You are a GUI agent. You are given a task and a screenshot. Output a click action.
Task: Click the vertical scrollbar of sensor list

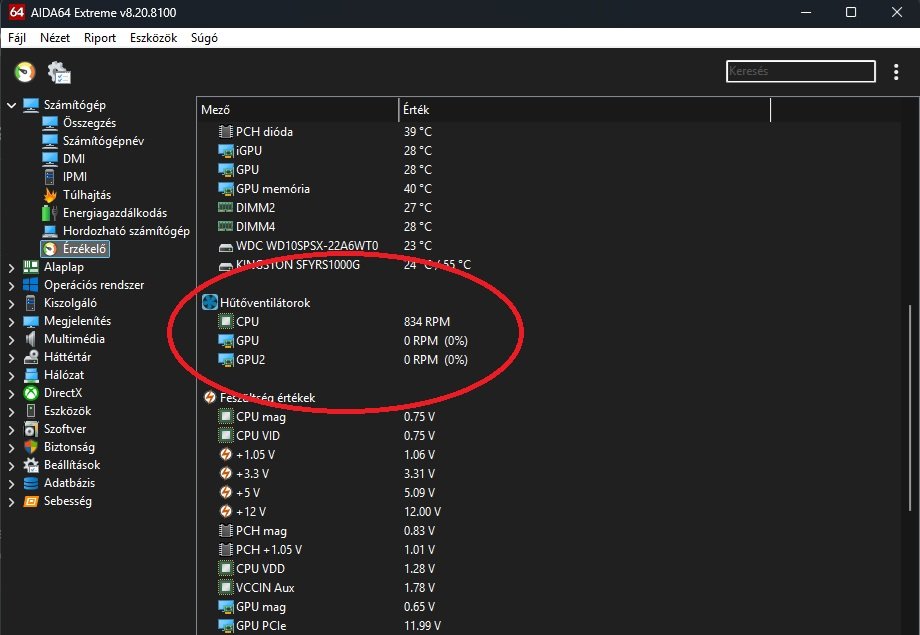pyautogui.click(x=910, y=400)
